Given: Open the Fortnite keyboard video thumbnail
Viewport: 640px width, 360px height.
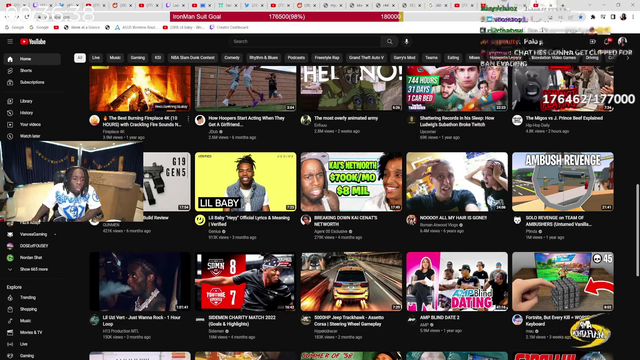Looking at the screenshot, I should pyautogui.click(x=563, y=282).
